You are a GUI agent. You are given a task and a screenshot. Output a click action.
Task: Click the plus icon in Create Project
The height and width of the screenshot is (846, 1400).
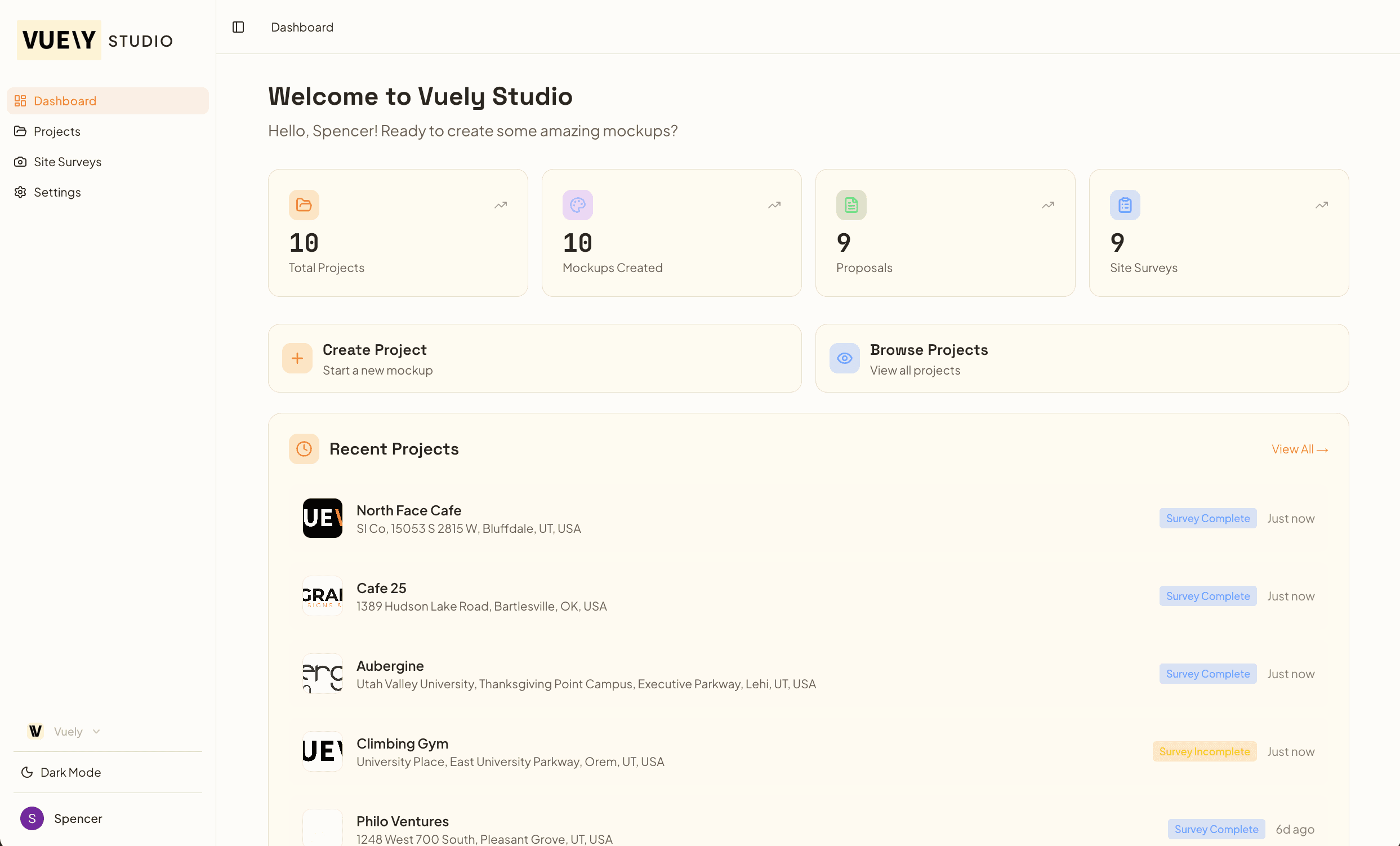tap(297, 358)
